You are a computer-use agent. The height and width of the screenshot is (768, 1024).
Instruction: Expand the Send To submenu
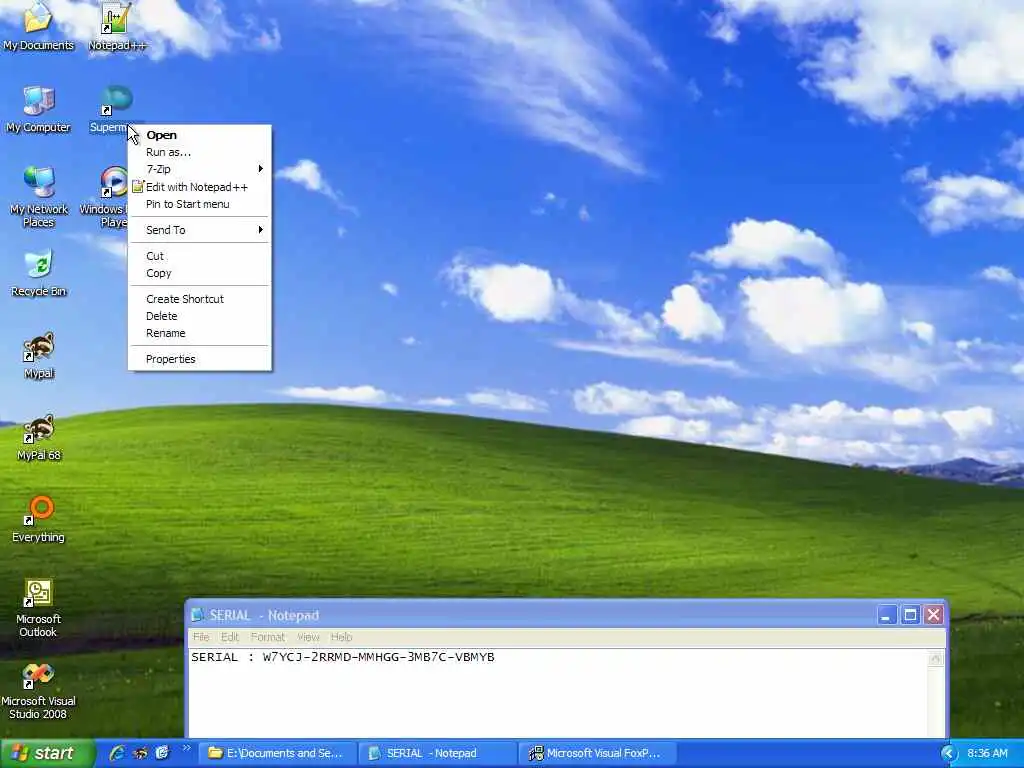[x=199, y=230]
